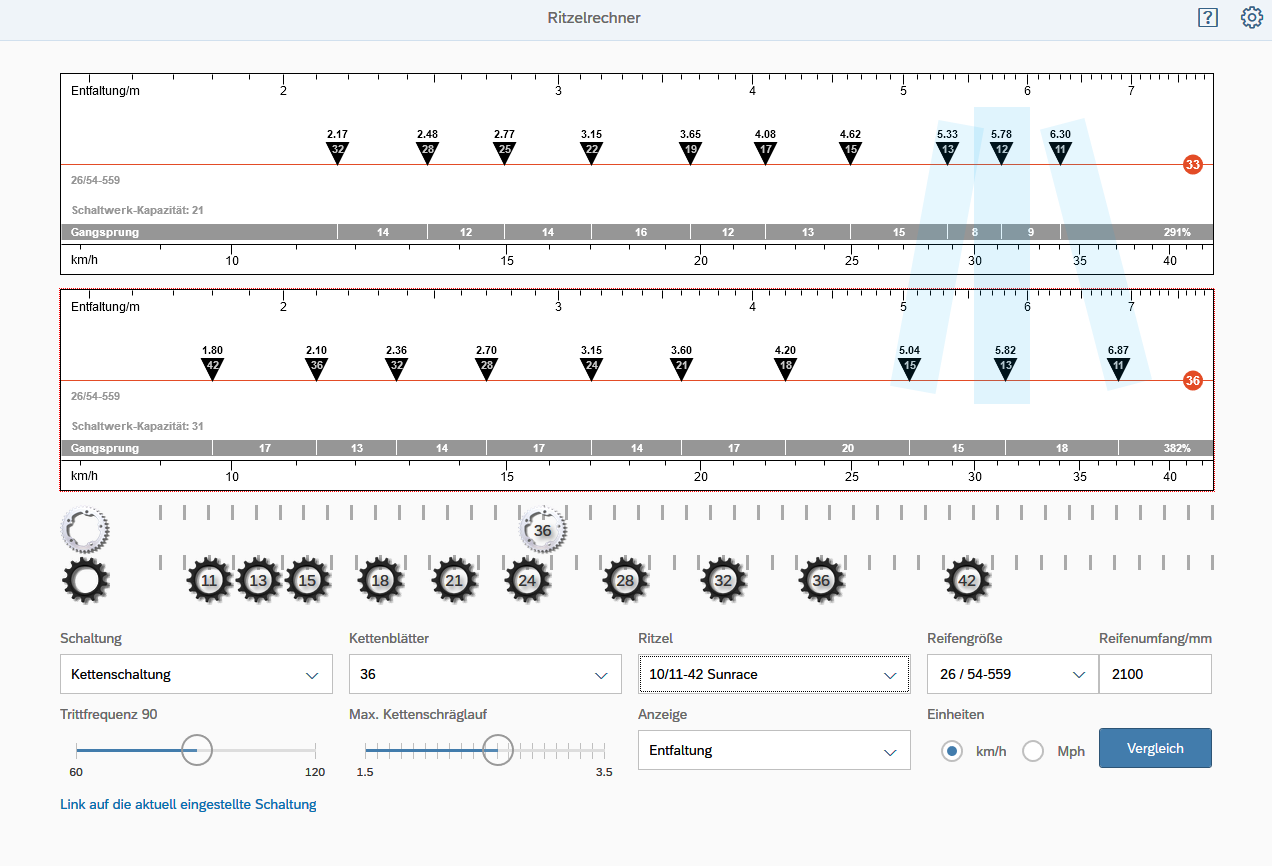The image size is (1272, 866).
Task: Open the help question mark icon
Action: tap(1208, 18)
